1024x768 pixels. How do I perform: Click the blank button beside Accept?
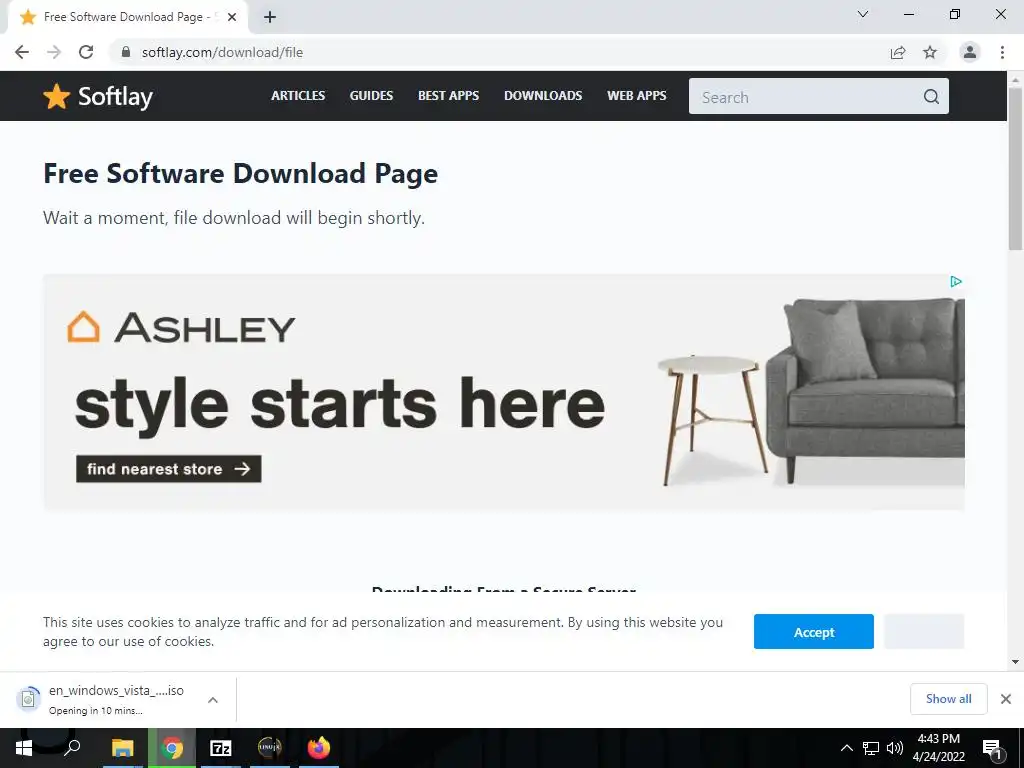click(923, 632)
